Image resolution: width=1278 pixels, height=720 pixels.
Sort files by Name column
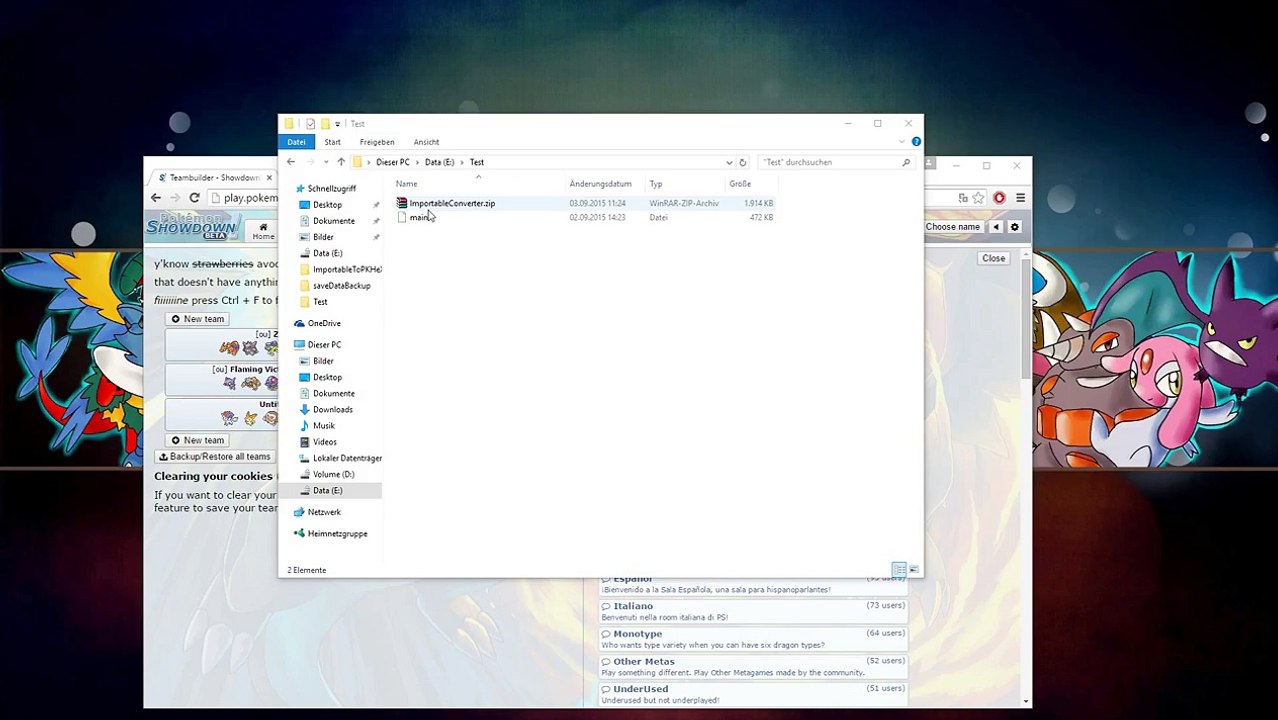coord(406,184)
